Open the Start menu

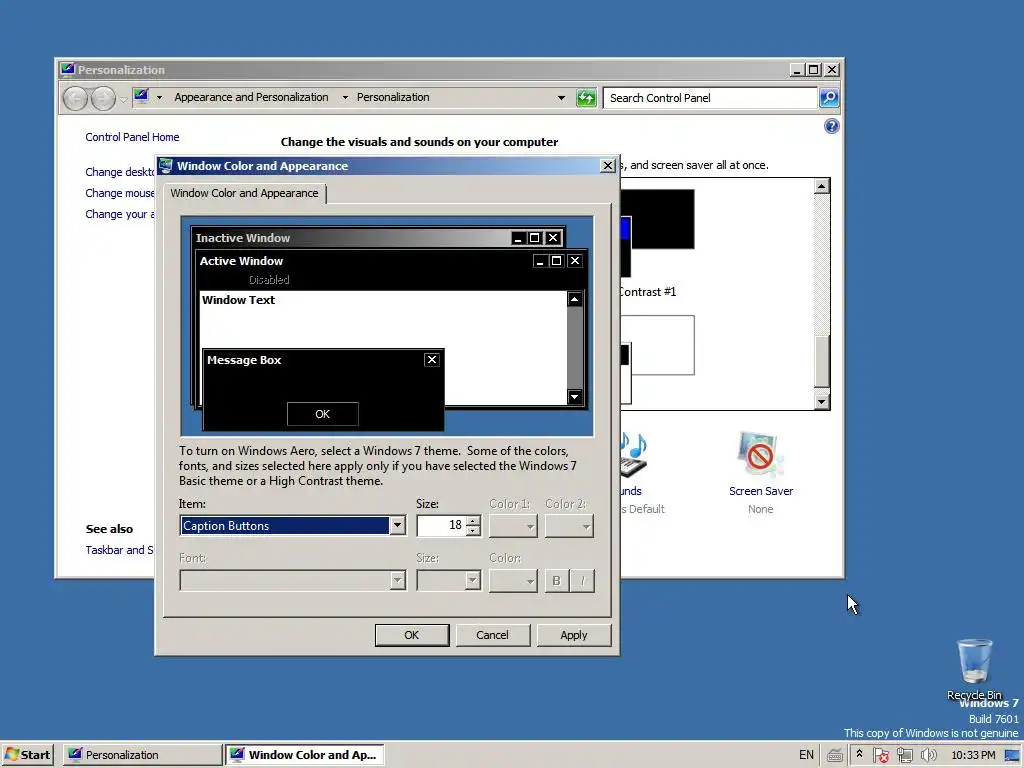pyautogui.click(x=27, y=755)
